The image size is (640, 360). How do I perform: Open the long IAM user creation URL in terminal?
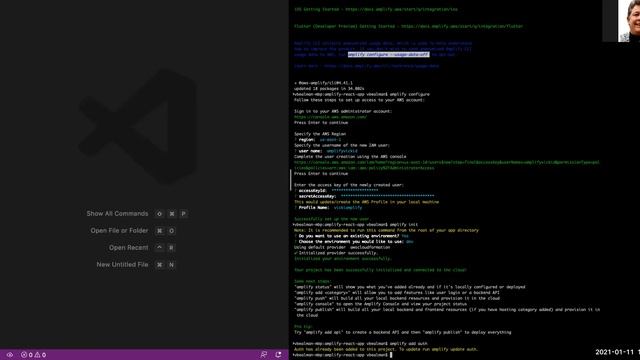click(447, 165)
